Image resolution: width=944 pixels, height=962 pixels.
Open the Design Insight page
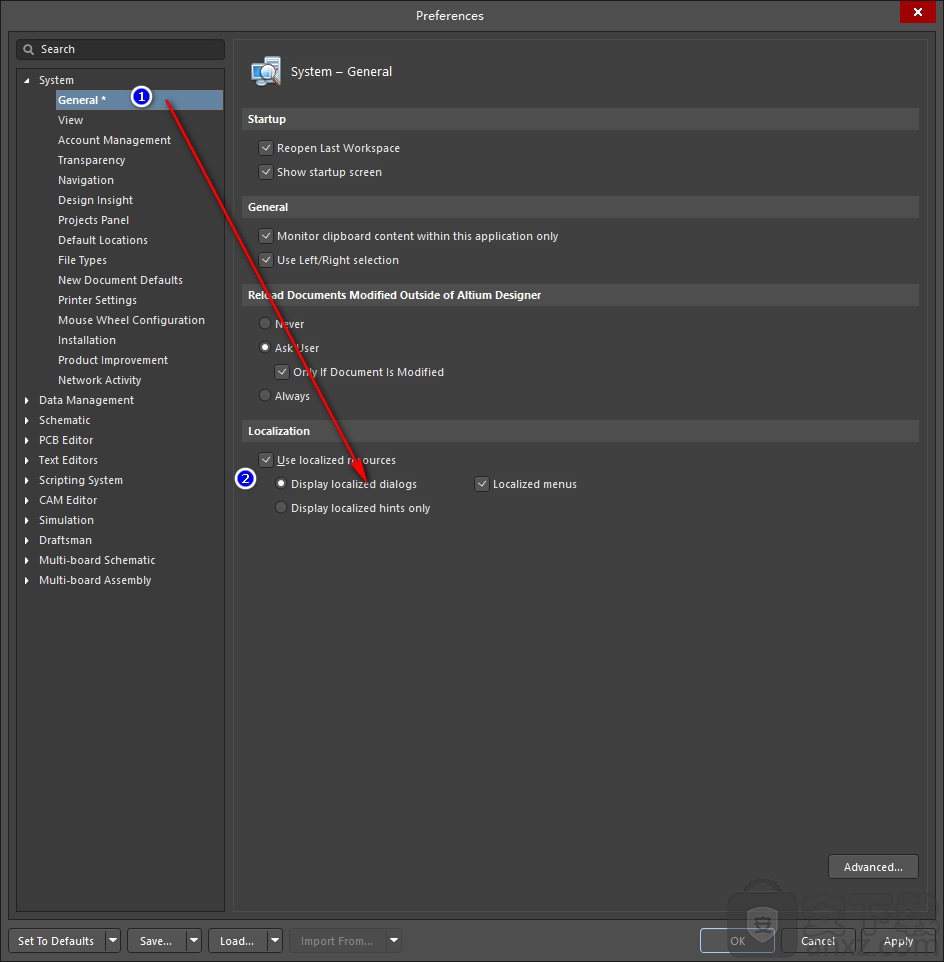pyautogui.click(x=95, y=201)
